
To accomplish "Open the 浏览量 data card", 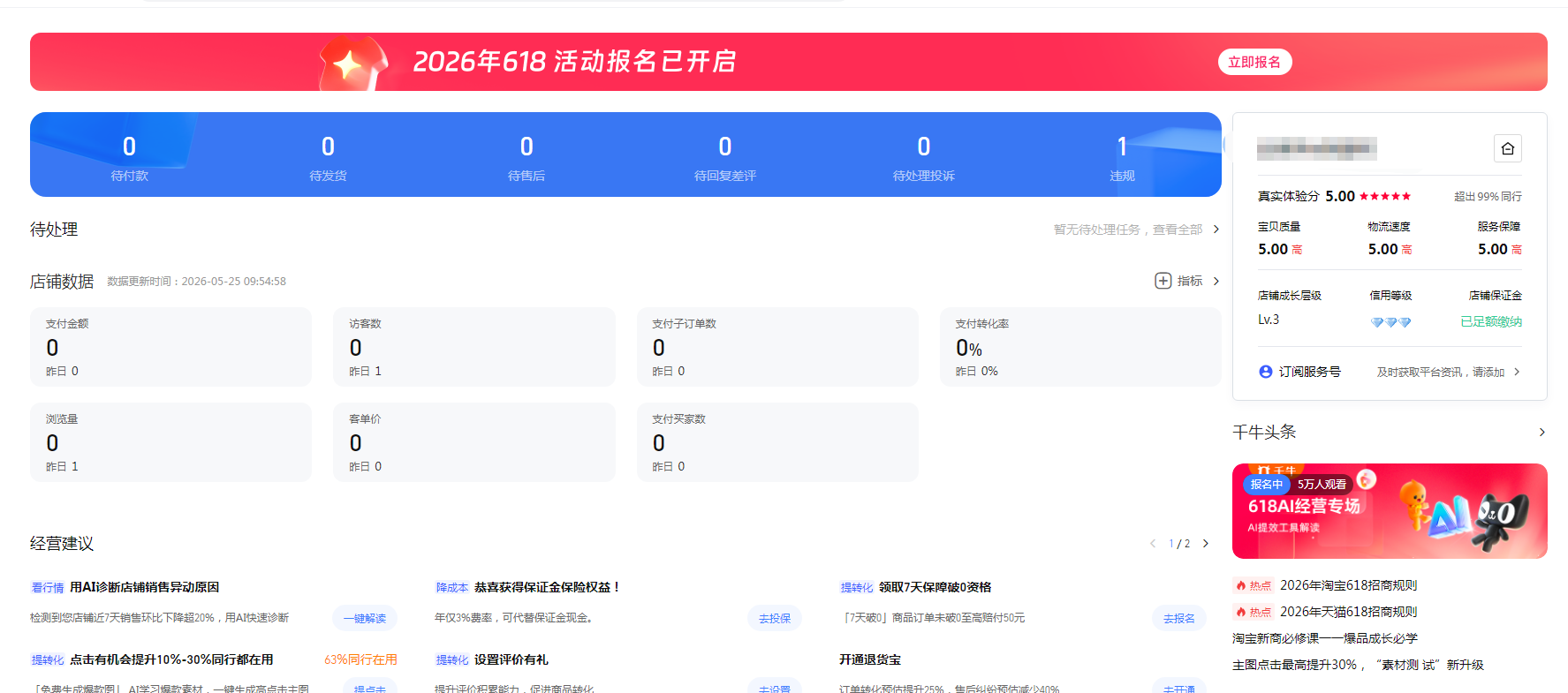I will (170, 442).
